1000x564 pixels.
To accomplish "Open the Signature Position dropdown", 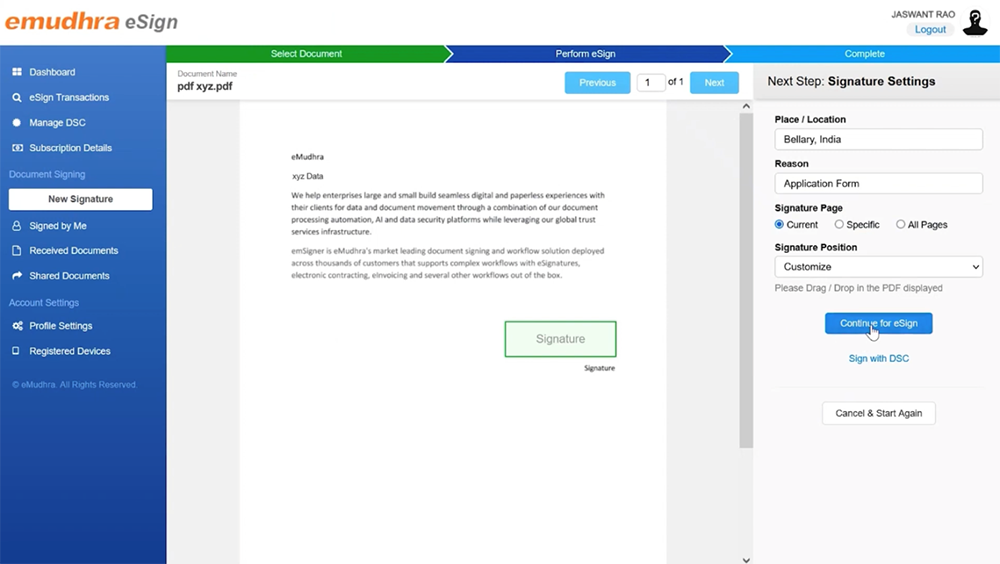I will (878, 267).
